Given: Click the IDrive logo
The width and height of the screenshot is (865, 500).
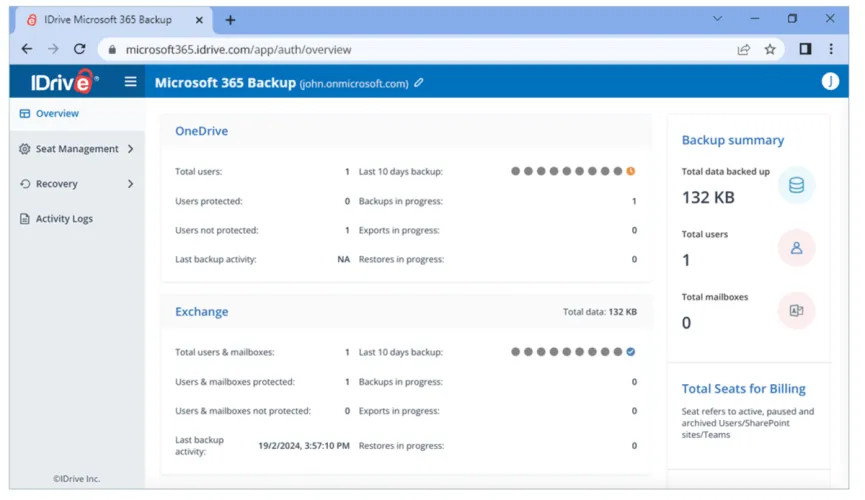Looking at the screenshot, I should [x=64, y=82].
